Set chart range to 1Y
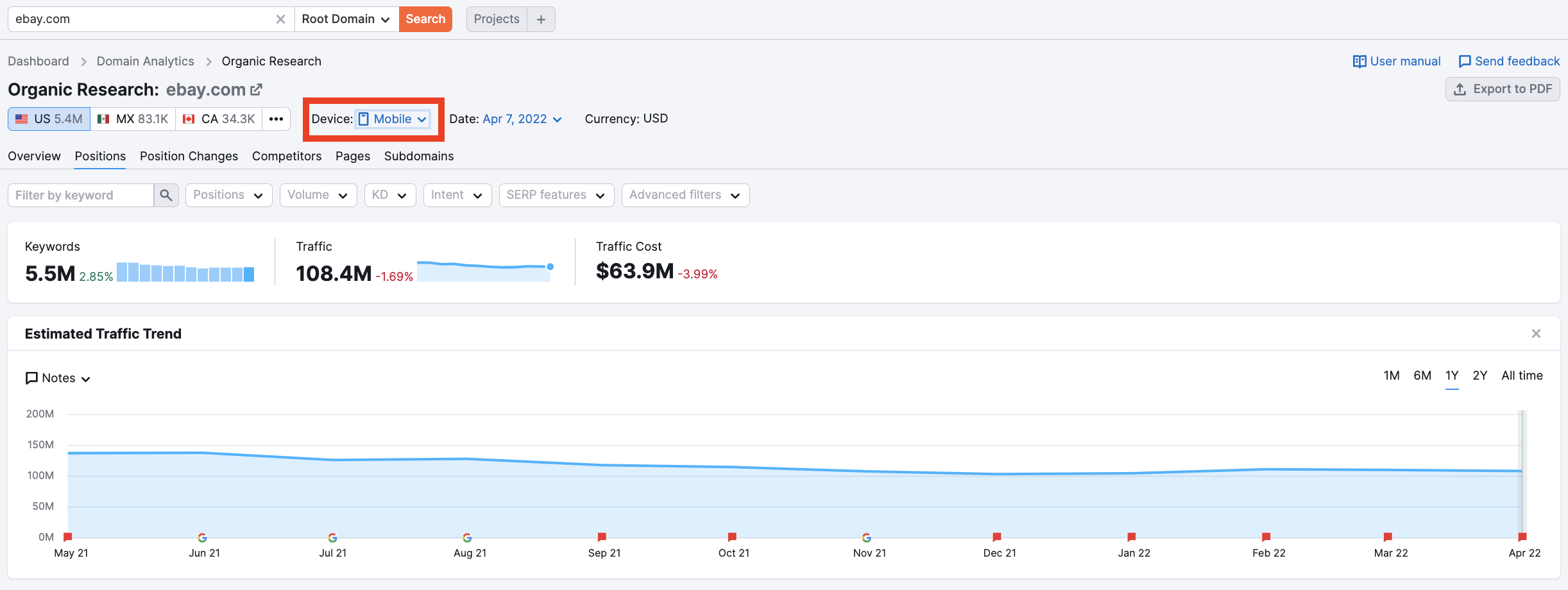Image resolution: width=1568 pixels, height=590 pixels. [x=1452, y=376]
